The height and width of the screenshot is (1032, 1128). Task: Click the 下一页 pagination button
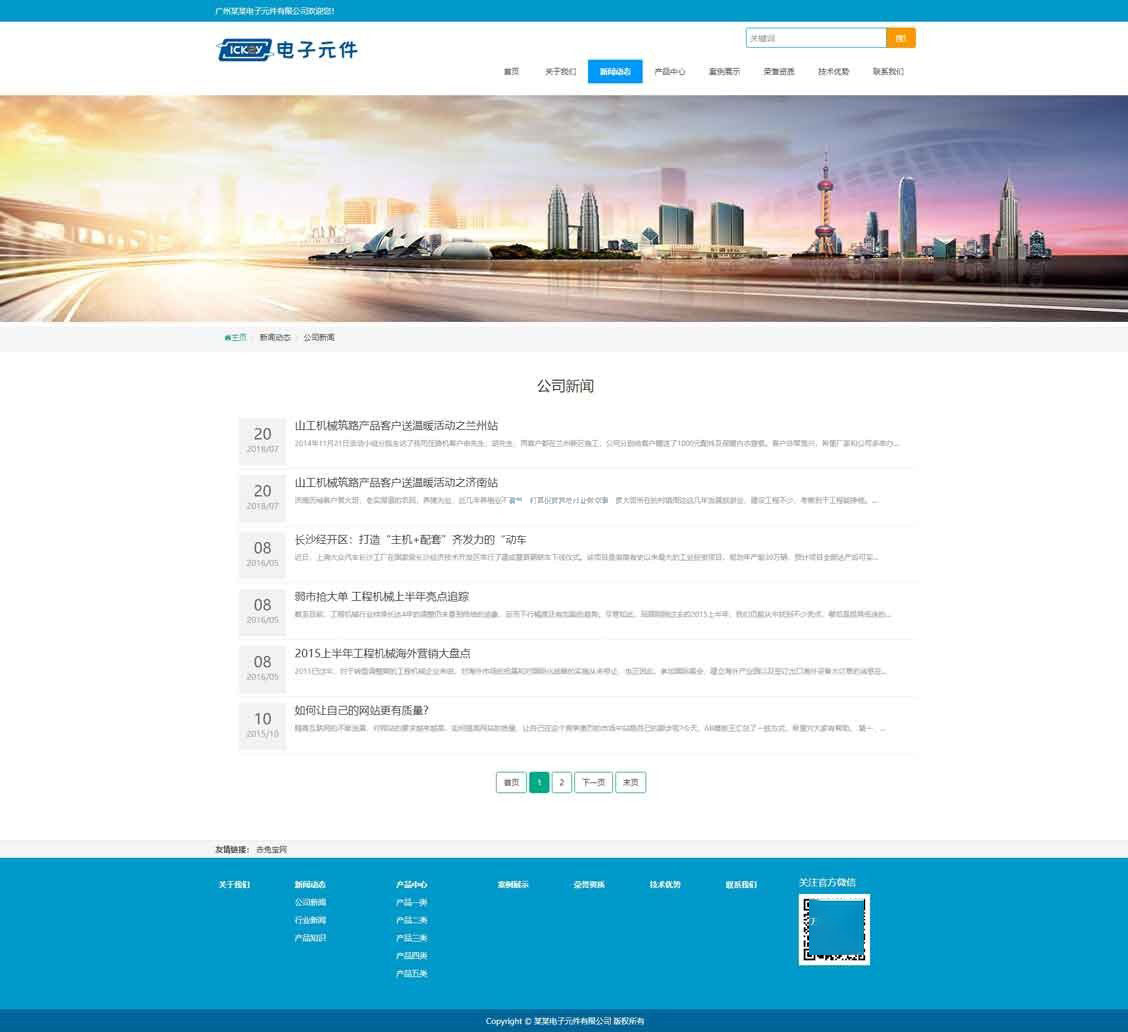(x=593, y=782)
